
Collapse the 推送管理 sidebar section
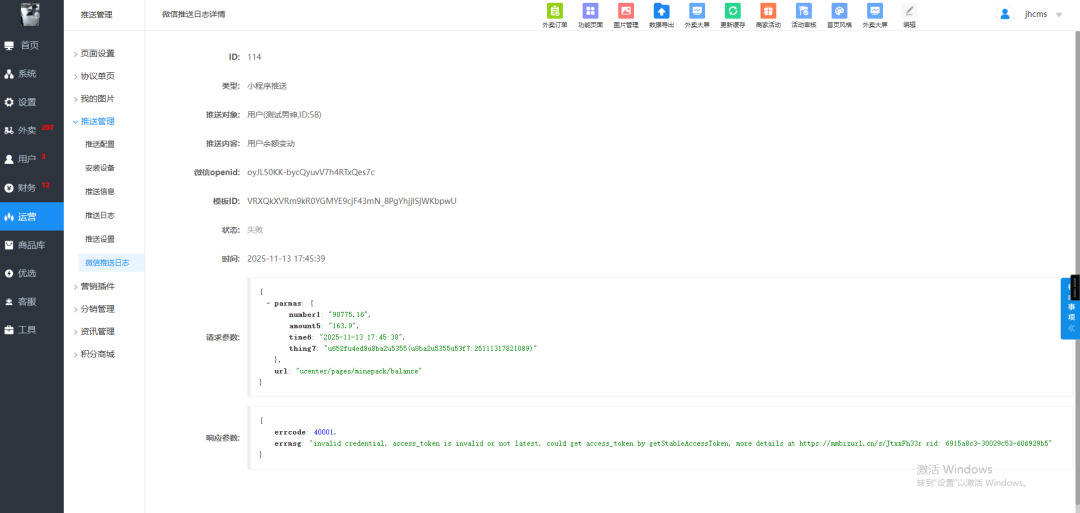click(x=97, y=121)
